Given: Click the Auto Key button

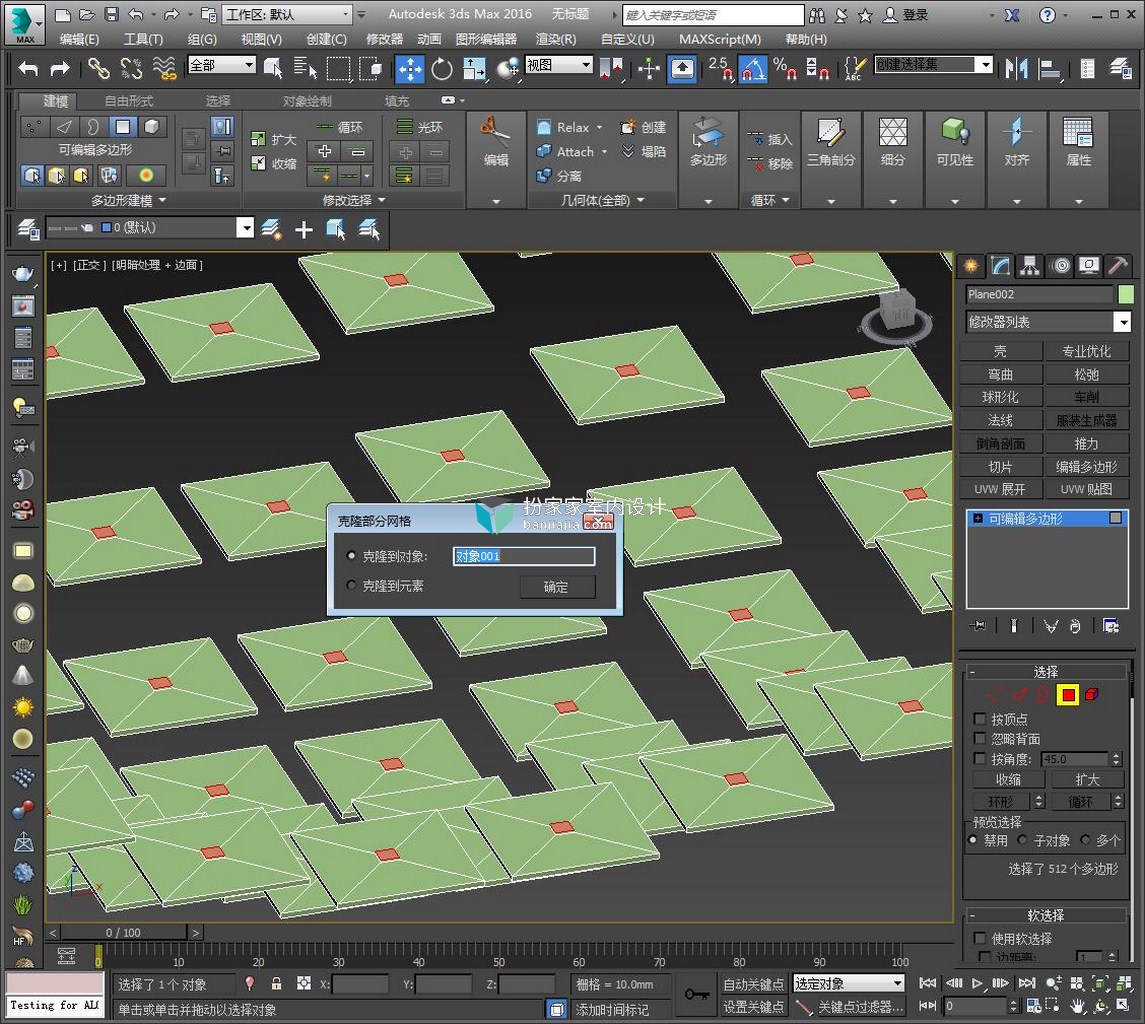Looking at the screenshot, I should pyautogui.click(x=753, y=985).
